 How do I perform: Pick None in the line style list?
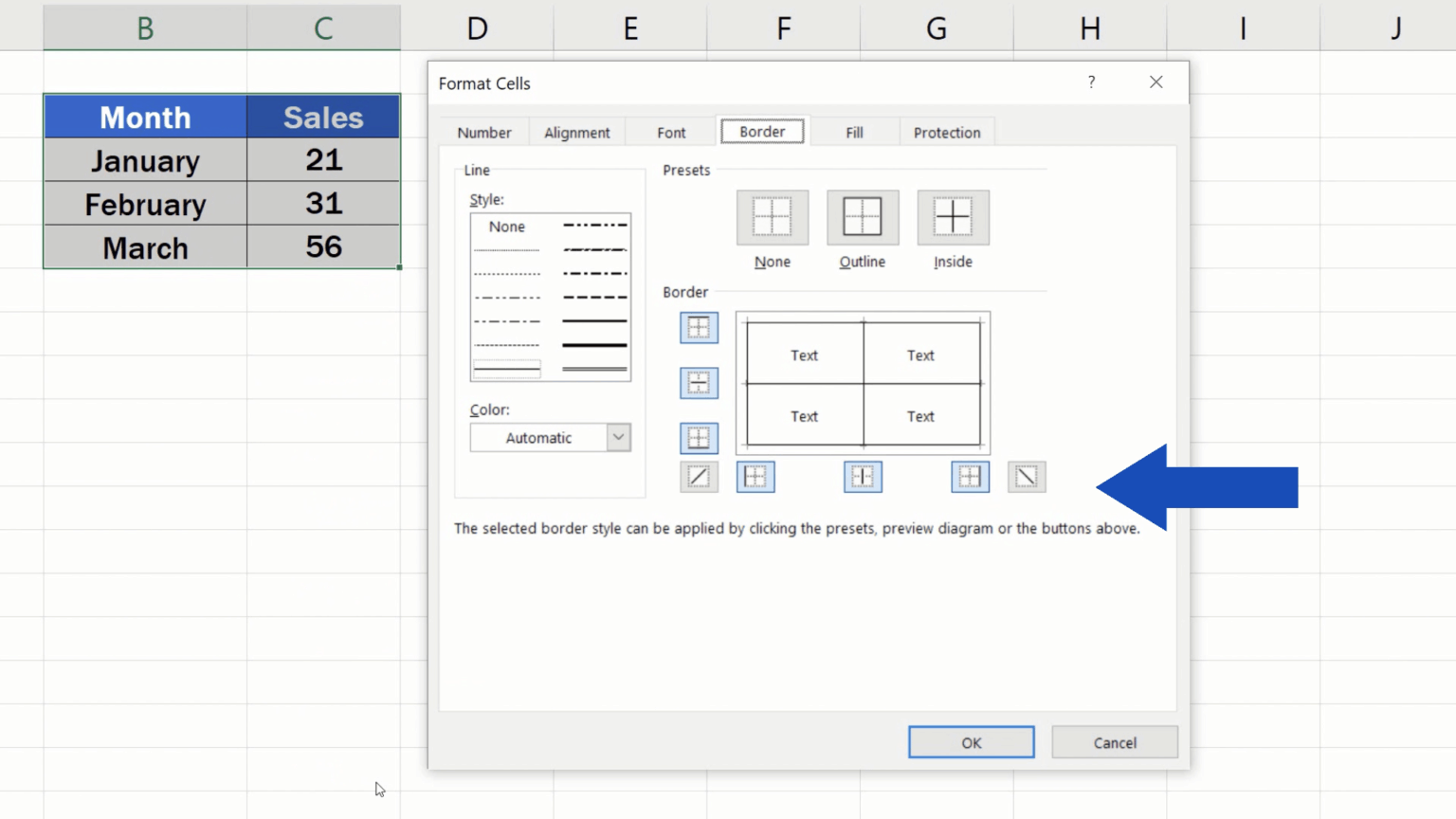(506, 227)
